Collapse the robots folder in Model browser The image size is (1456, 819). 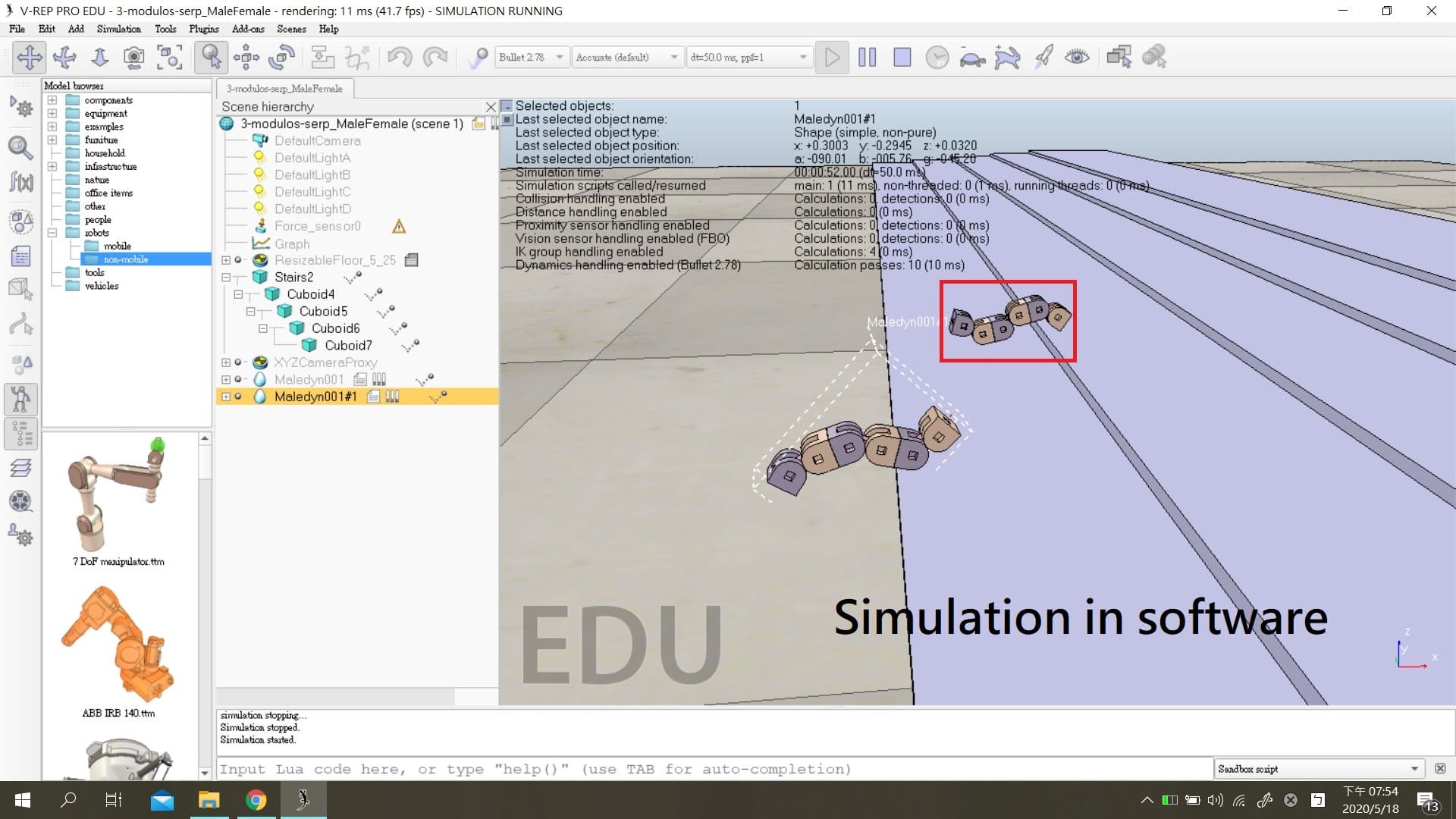(52, 233)
